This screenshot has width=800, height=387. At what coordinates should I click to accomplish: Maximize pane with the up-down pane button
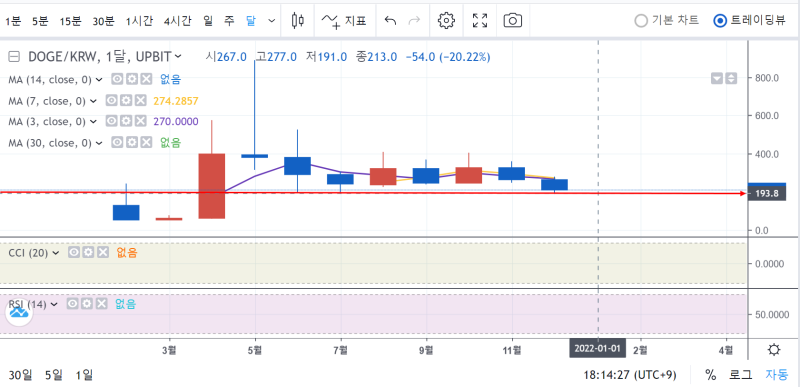point(731,79)
